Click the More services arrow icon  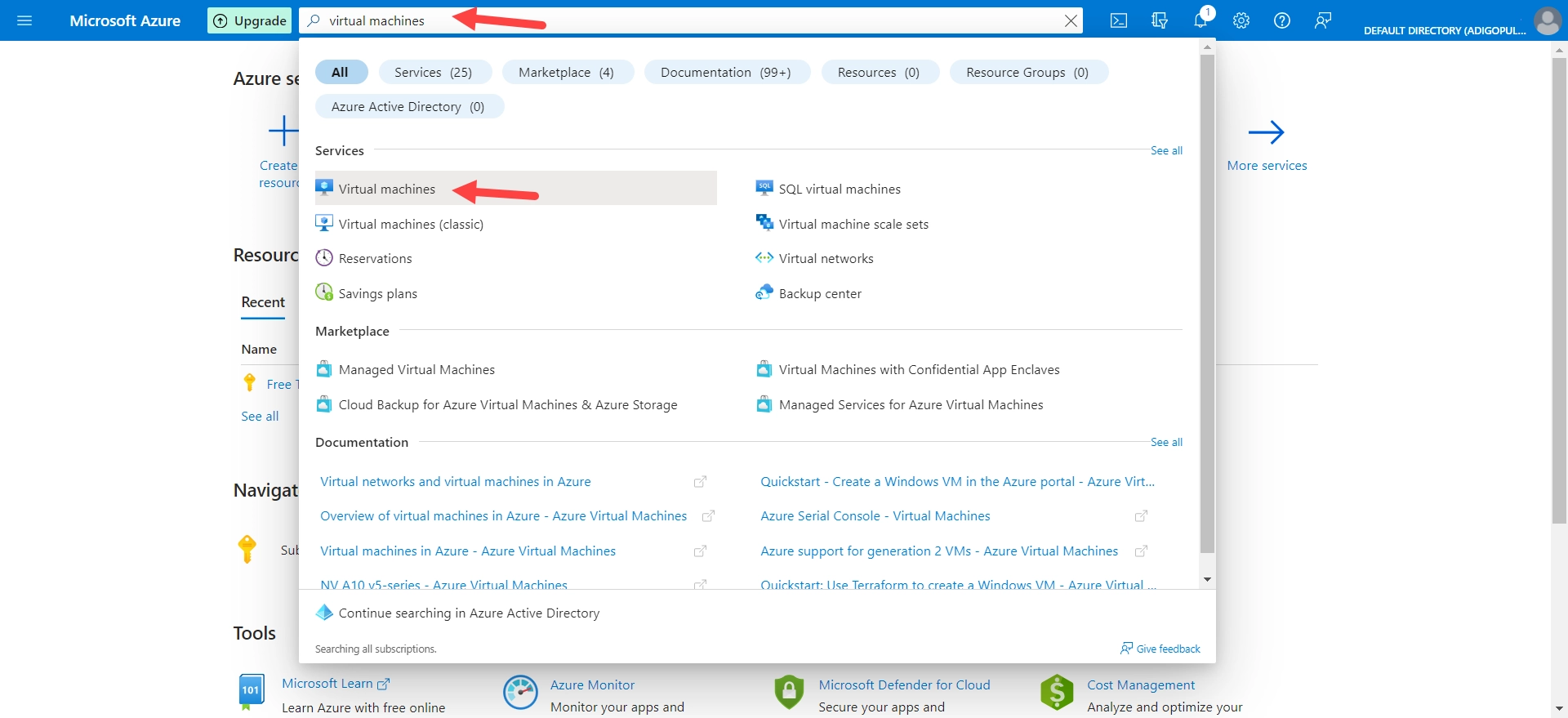point(1267,132)
